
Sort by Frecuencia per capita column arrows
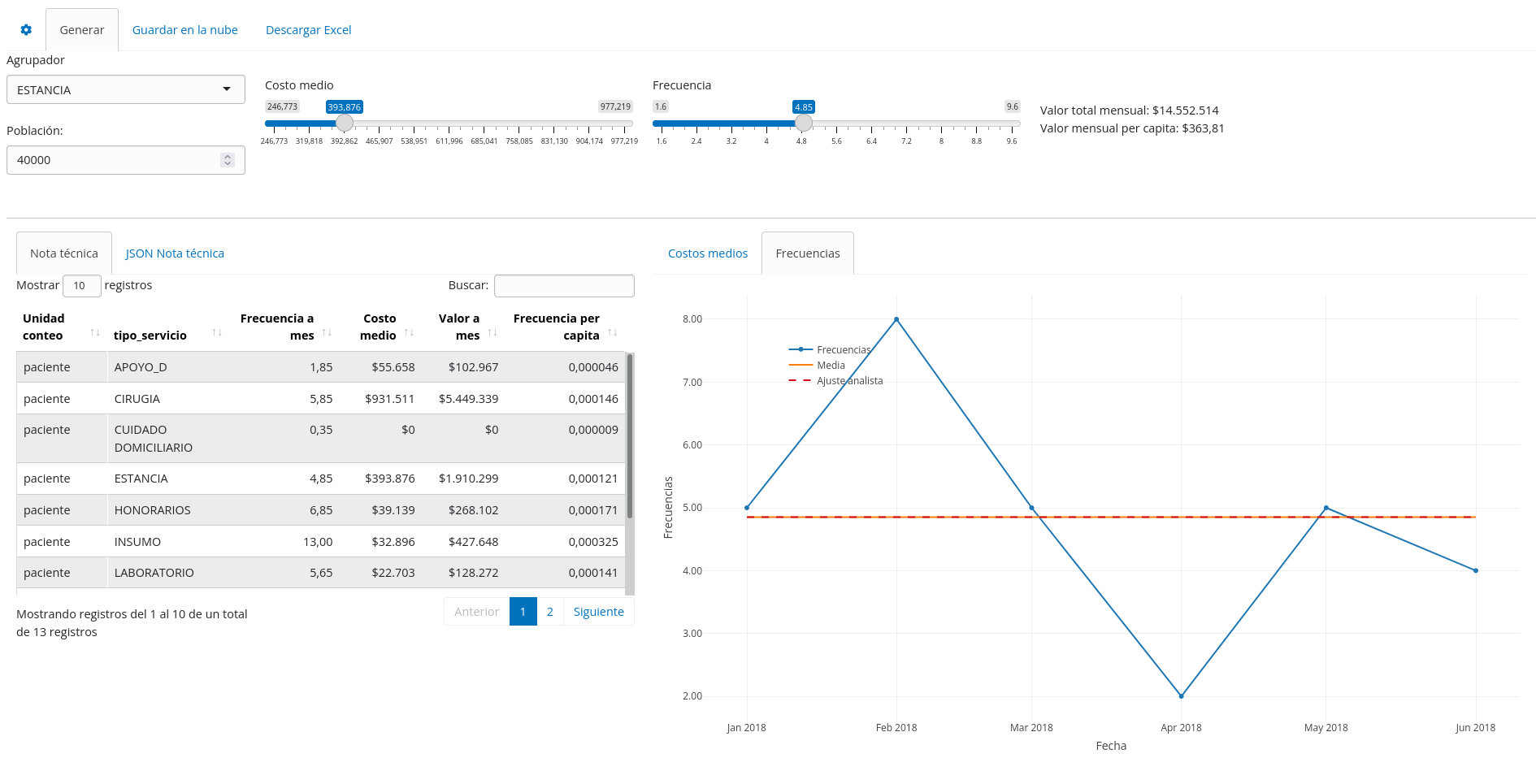(612, 332)
